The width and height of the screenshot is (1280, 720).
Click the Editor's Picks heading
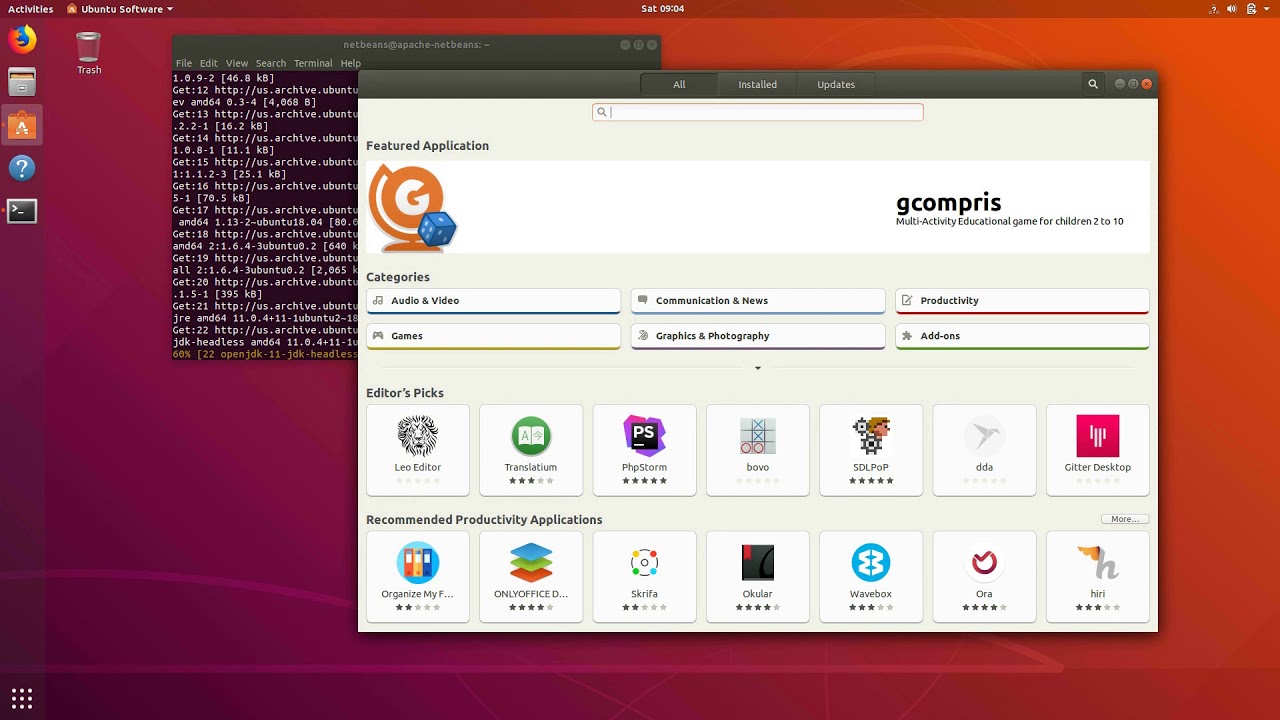[405, 393]
